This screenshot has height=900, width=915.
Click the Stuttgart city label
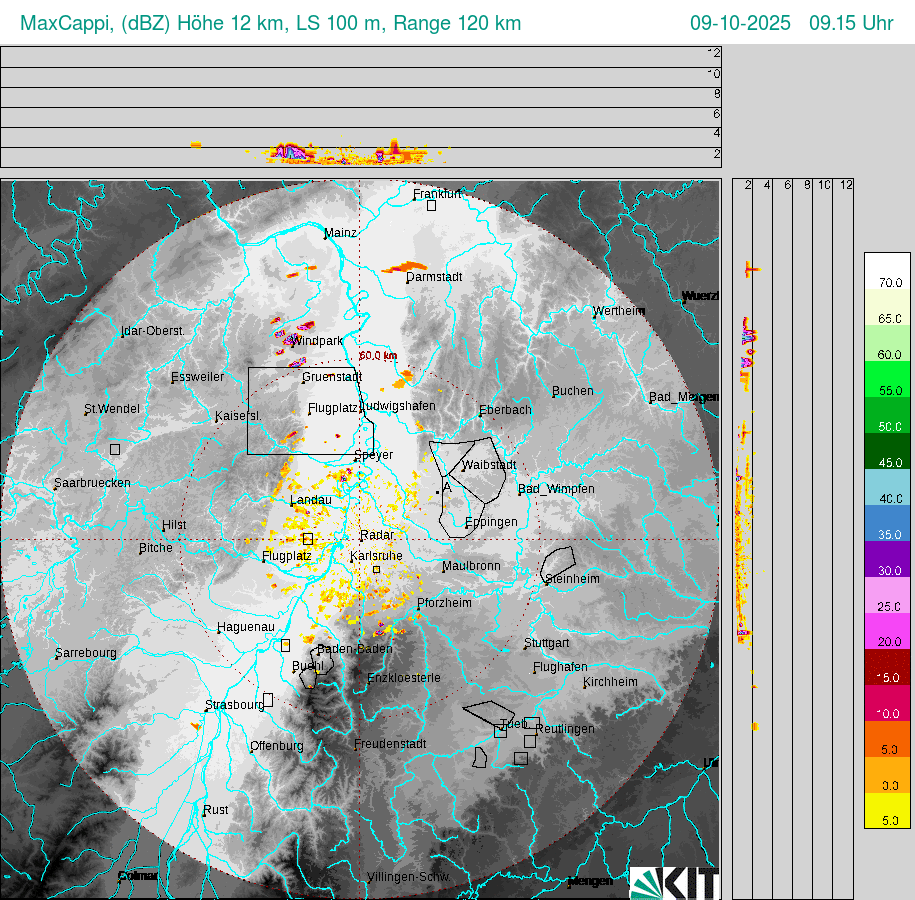[x=547, y=643]
